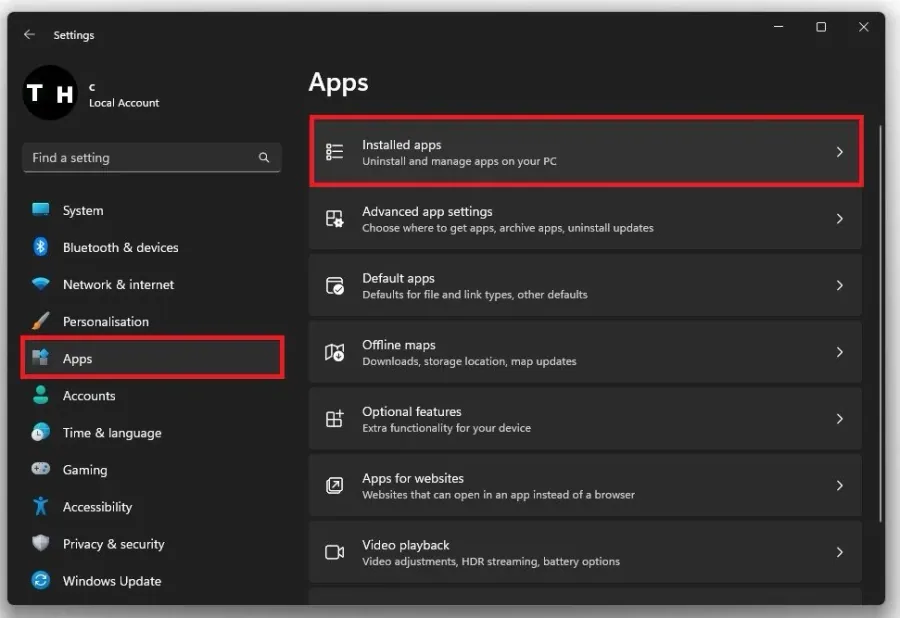Click the Accessibility figure icon

[41, 506]
